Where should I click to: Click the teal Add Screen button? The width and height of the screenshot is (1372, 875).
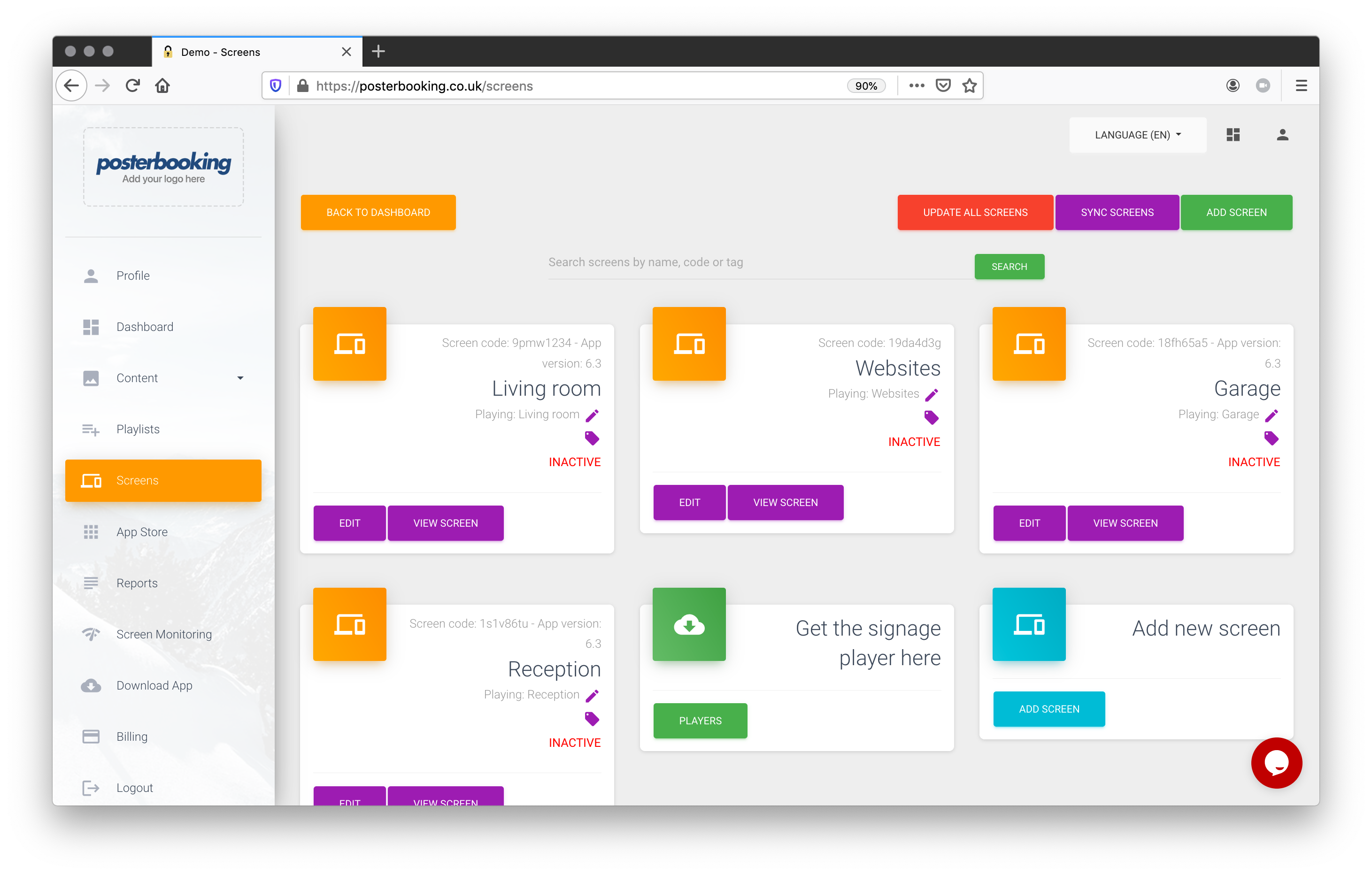1049,709
